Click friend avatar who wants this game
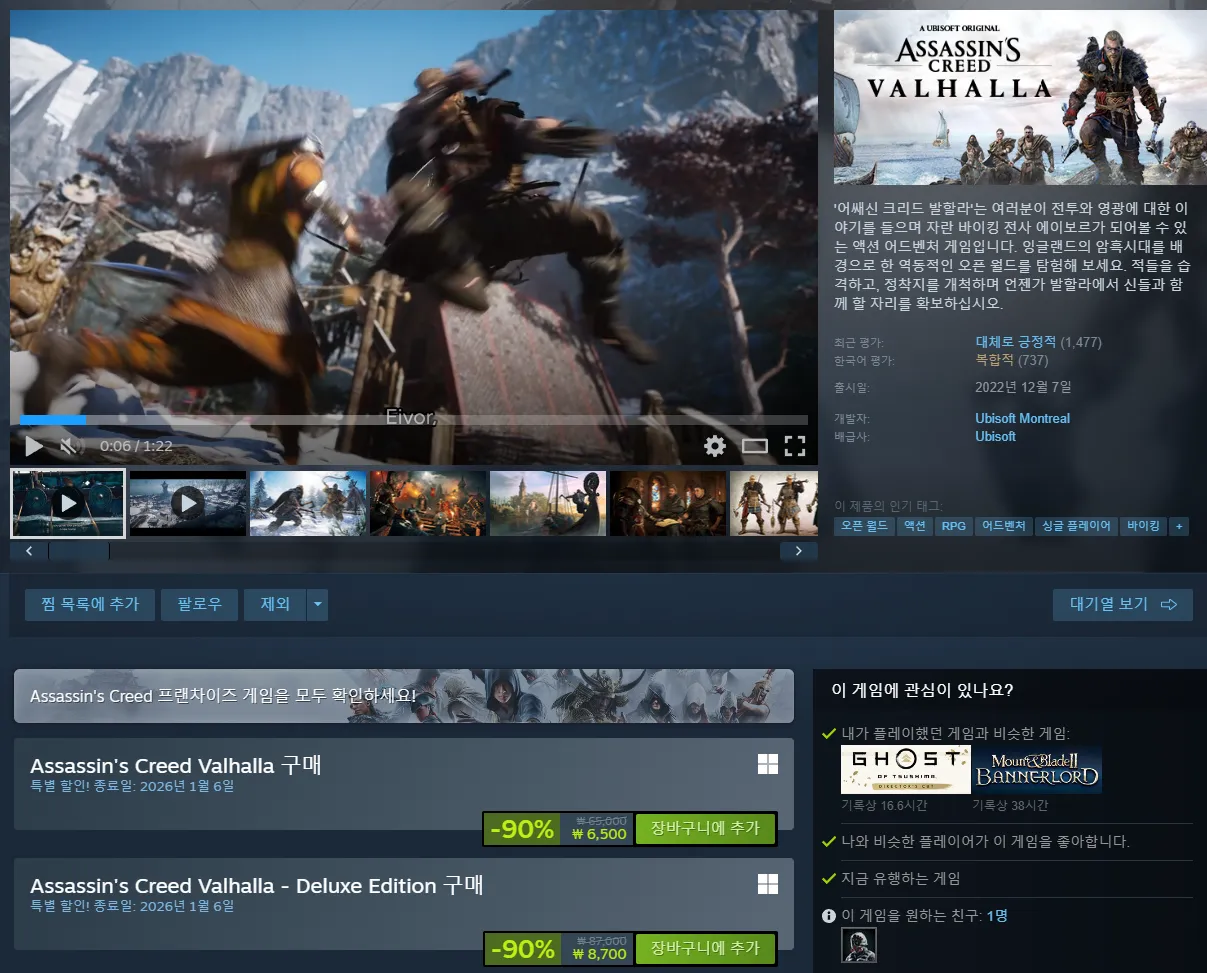1207x973 pixels. pyautogui.click(x=859, y=945)
